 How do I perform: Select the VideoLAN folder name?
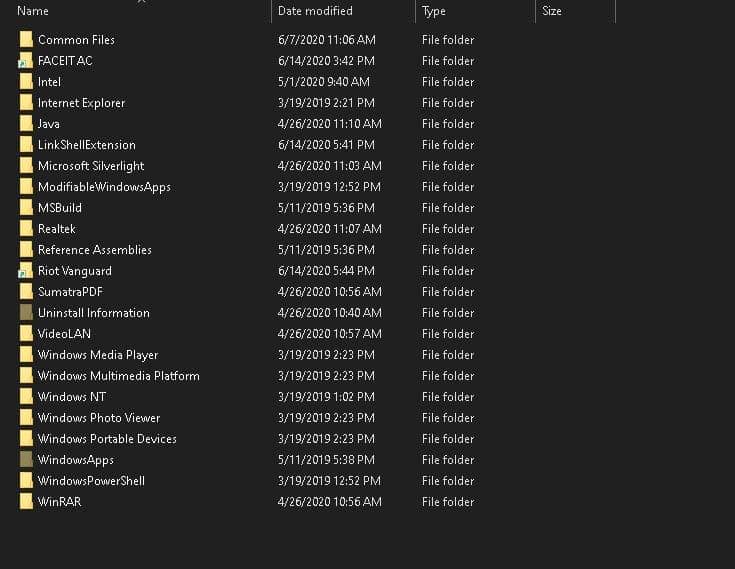[x=64, y=334]
